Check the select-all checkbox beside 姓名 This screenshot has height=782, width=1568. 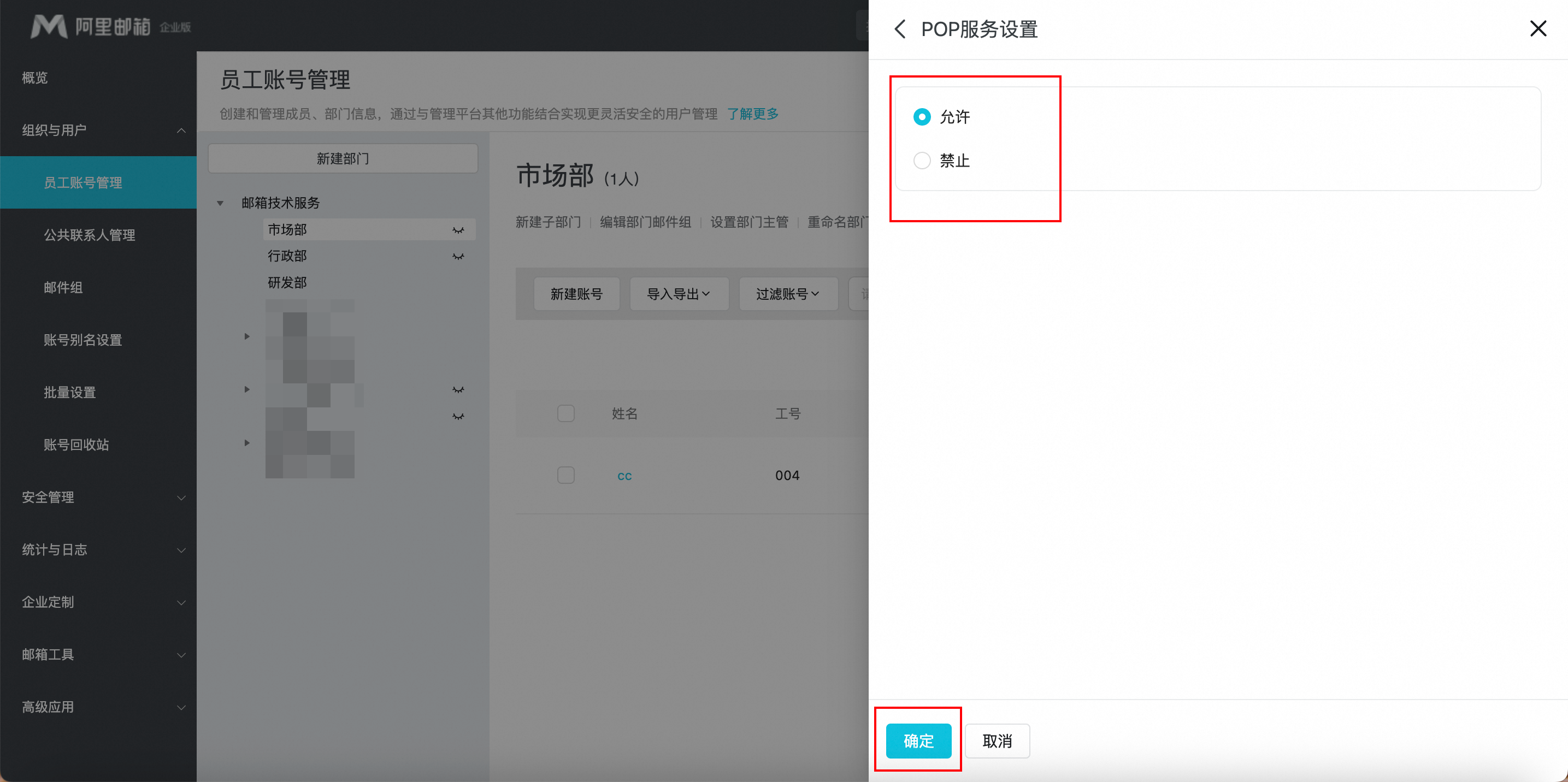point(565,414)
